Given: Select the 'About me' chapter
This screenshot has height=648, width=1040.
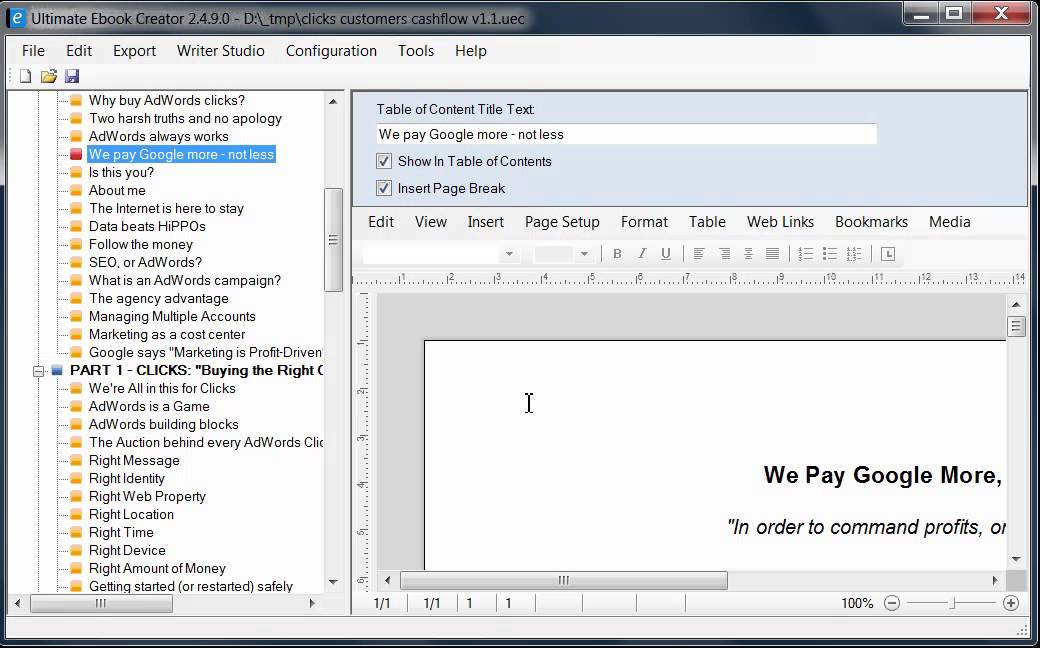Looking at the screenshot, I should click(x=117, y=190).
